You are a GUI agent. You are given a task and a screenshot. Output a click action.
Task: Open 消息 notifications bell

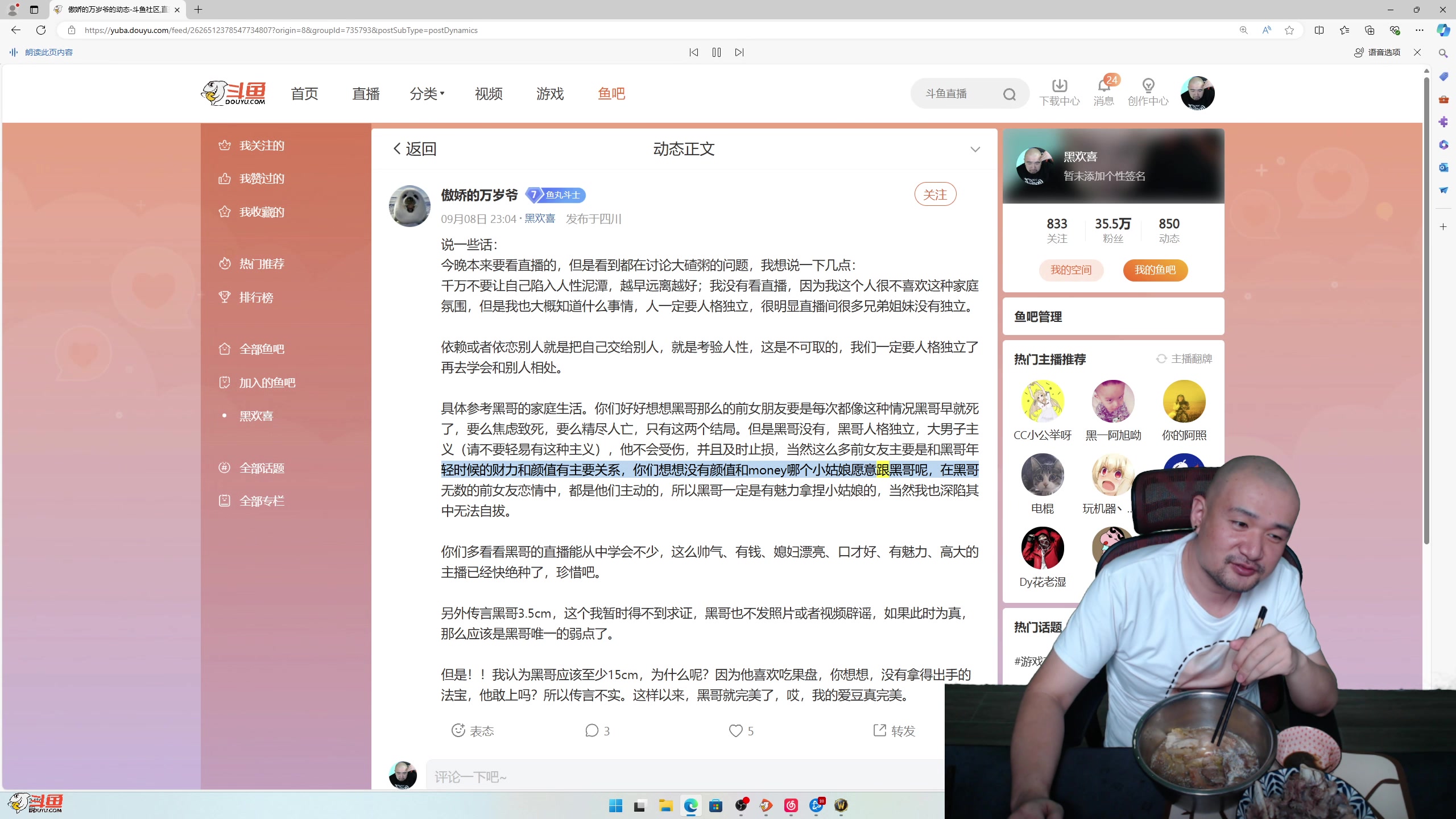(1104, 92)
